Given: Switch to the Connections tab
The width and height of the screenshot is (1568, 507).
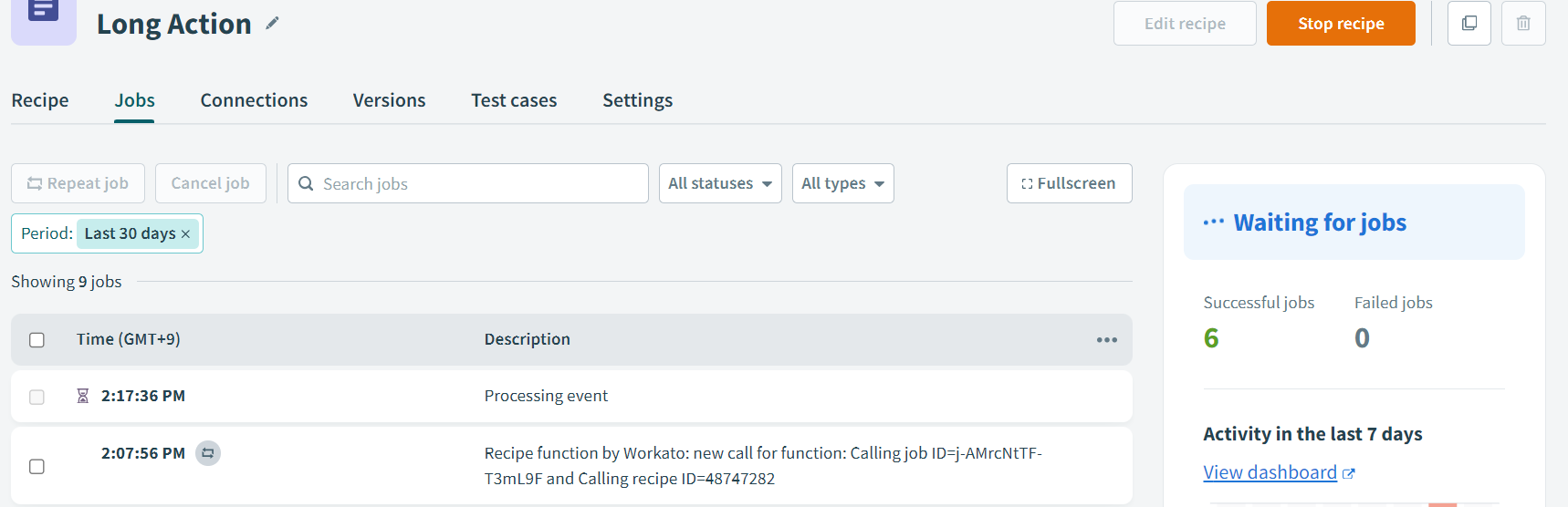Looking at the screenshot, I should (x=254, y=100).
